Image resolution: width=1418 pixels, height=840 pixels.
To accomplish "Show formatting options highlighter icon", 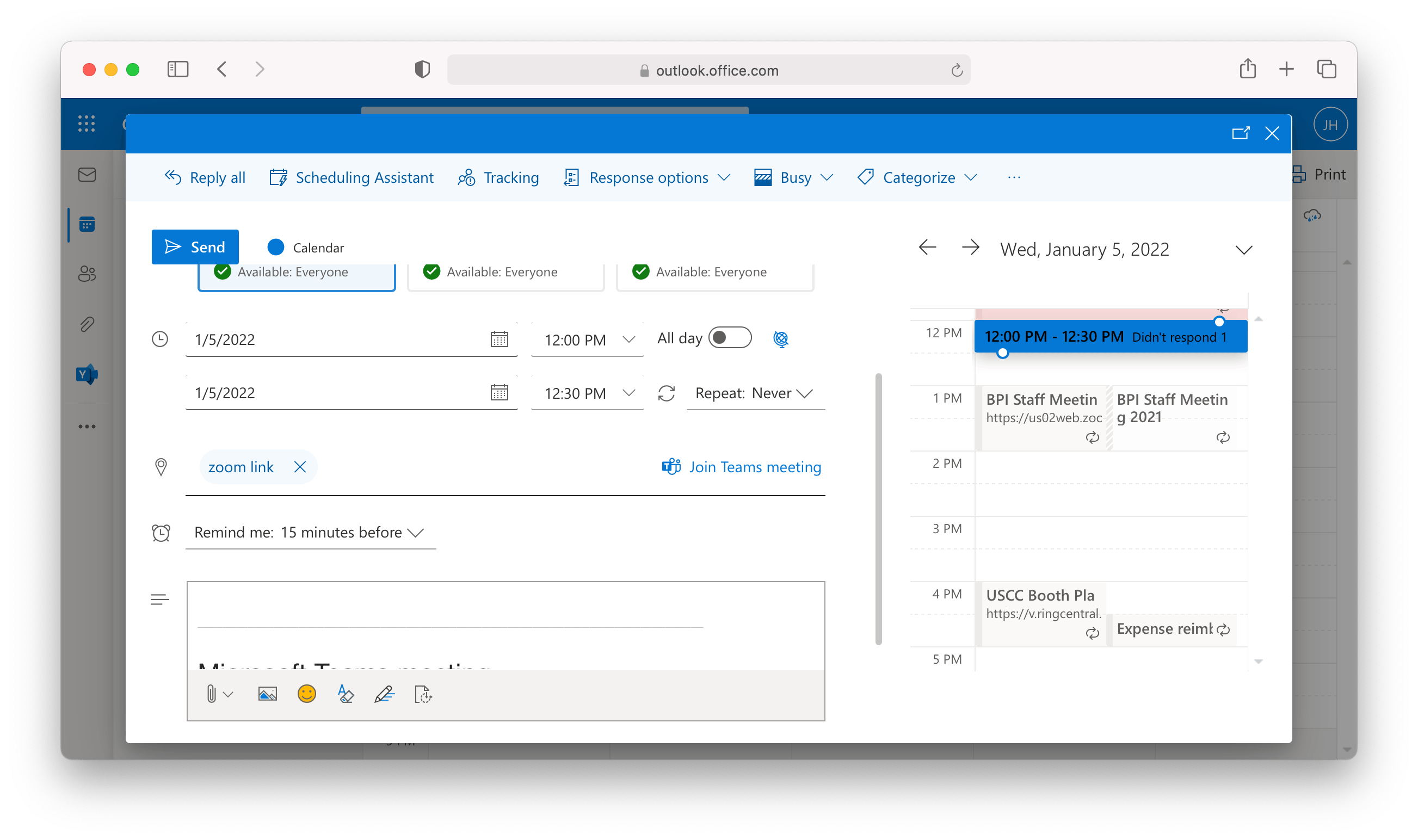I will click(x=346, y=694).
